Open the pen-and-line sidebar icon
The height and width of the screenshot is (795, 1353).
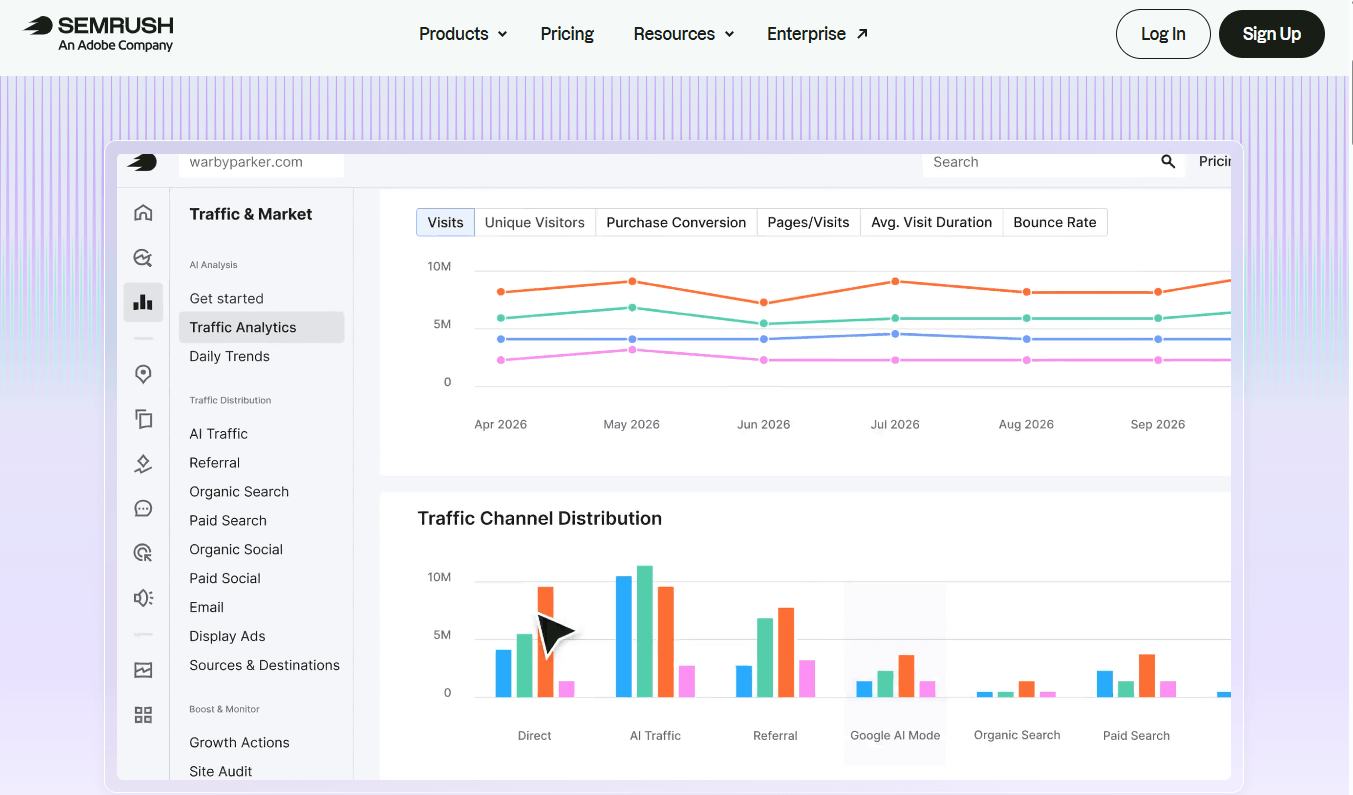[143, 464]
